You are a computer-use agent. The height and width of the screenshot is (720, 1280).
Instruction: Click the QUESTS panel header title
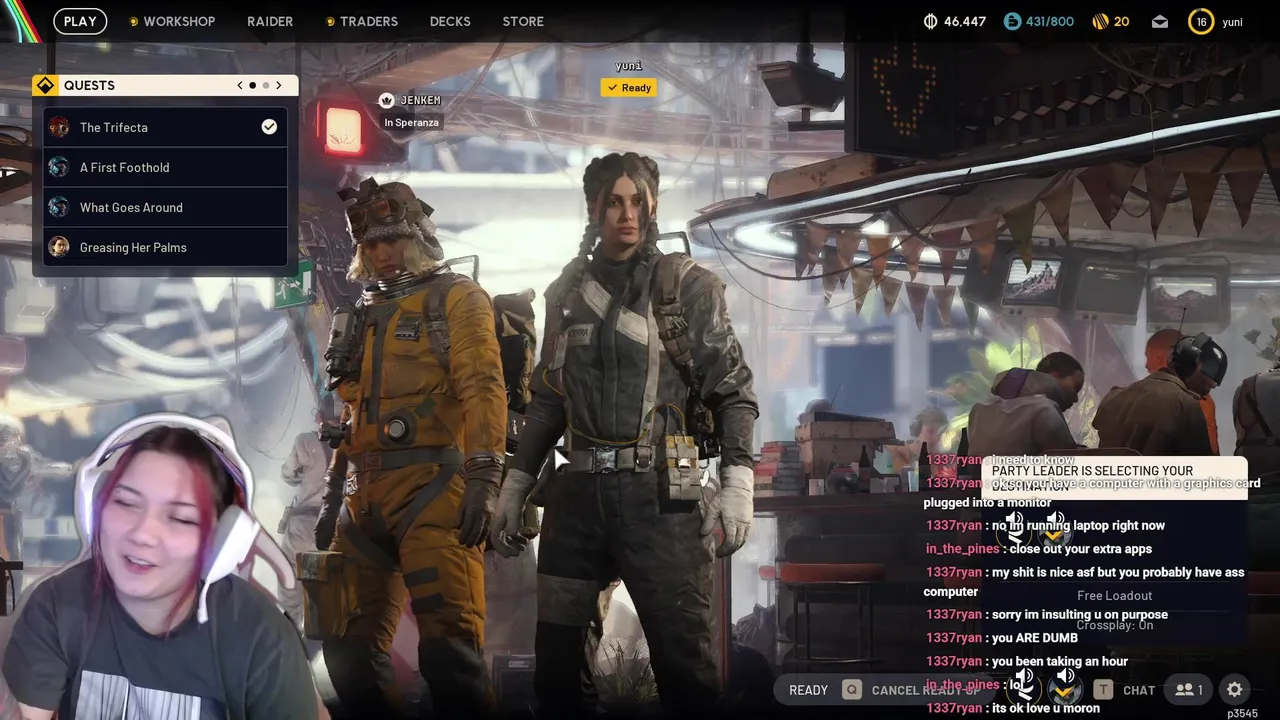[89, 85]
